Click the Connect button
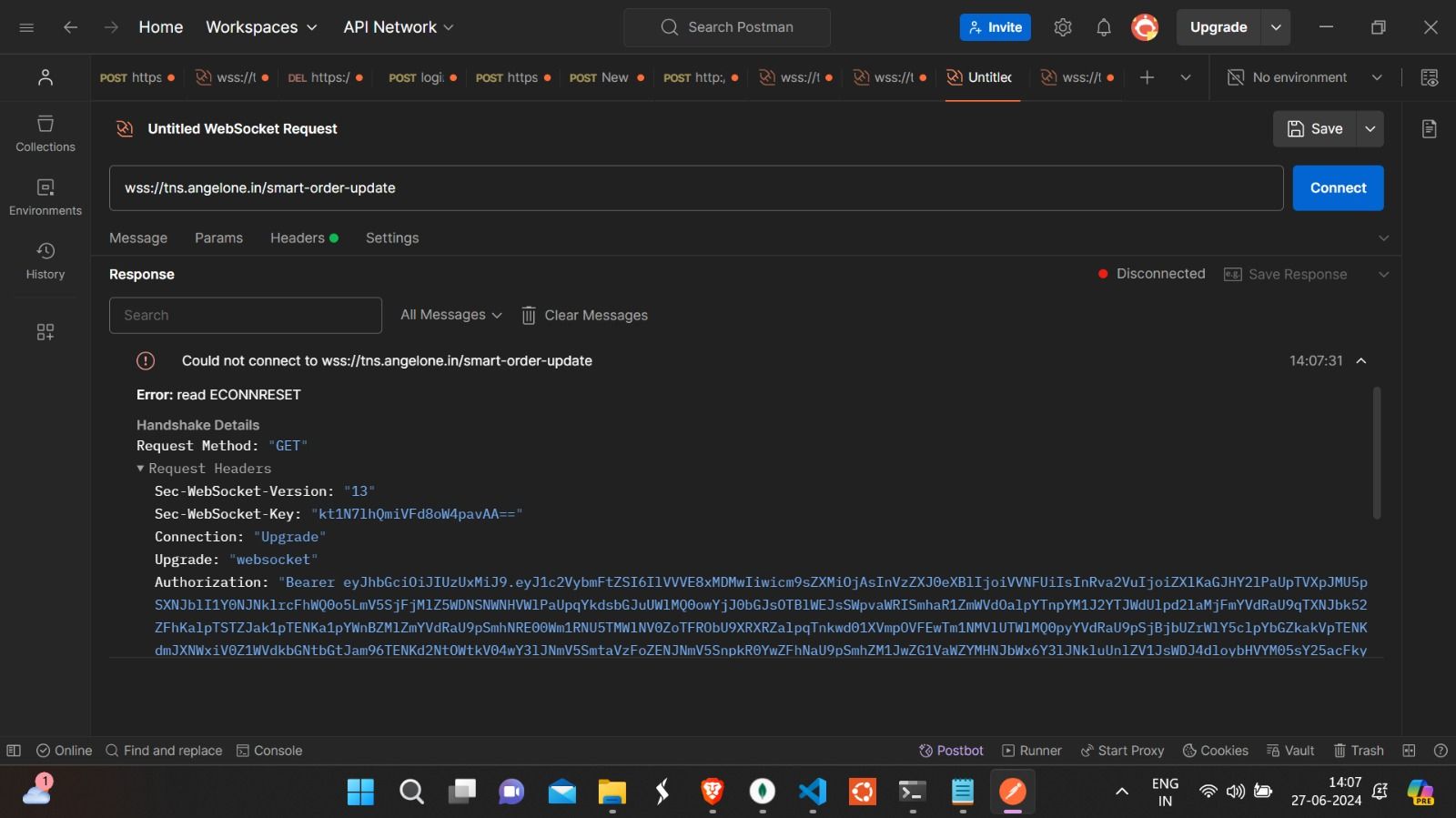 1338,187
